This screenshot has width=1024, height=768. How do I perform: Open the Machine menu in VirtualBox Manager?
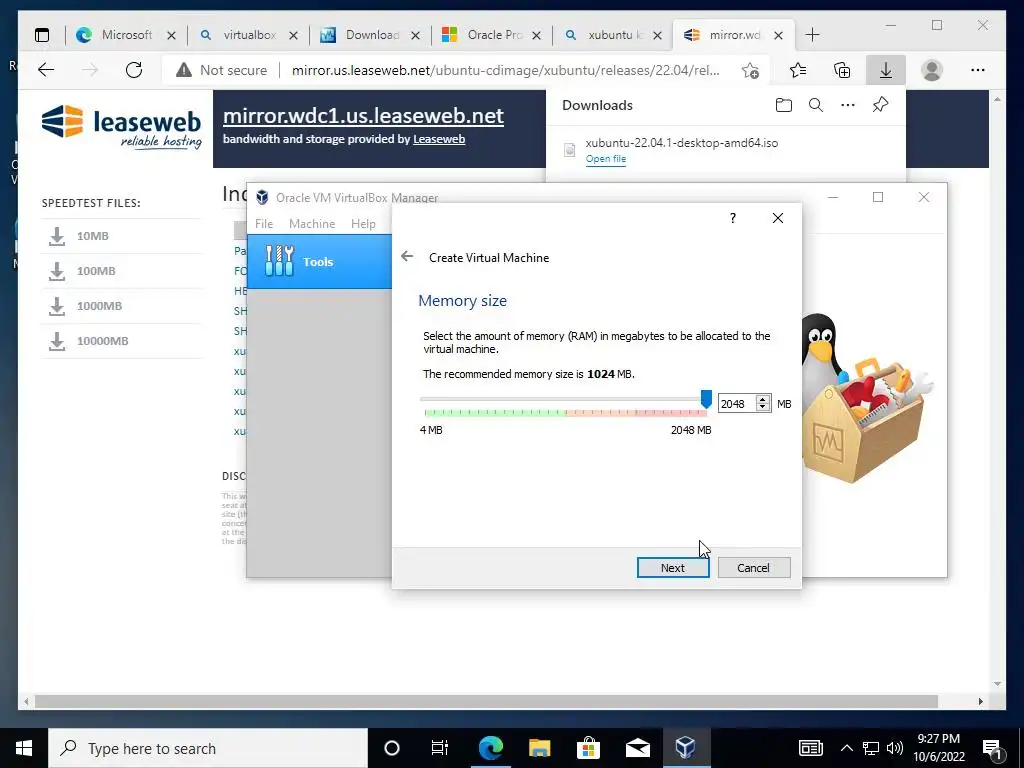tap(312, 223)
